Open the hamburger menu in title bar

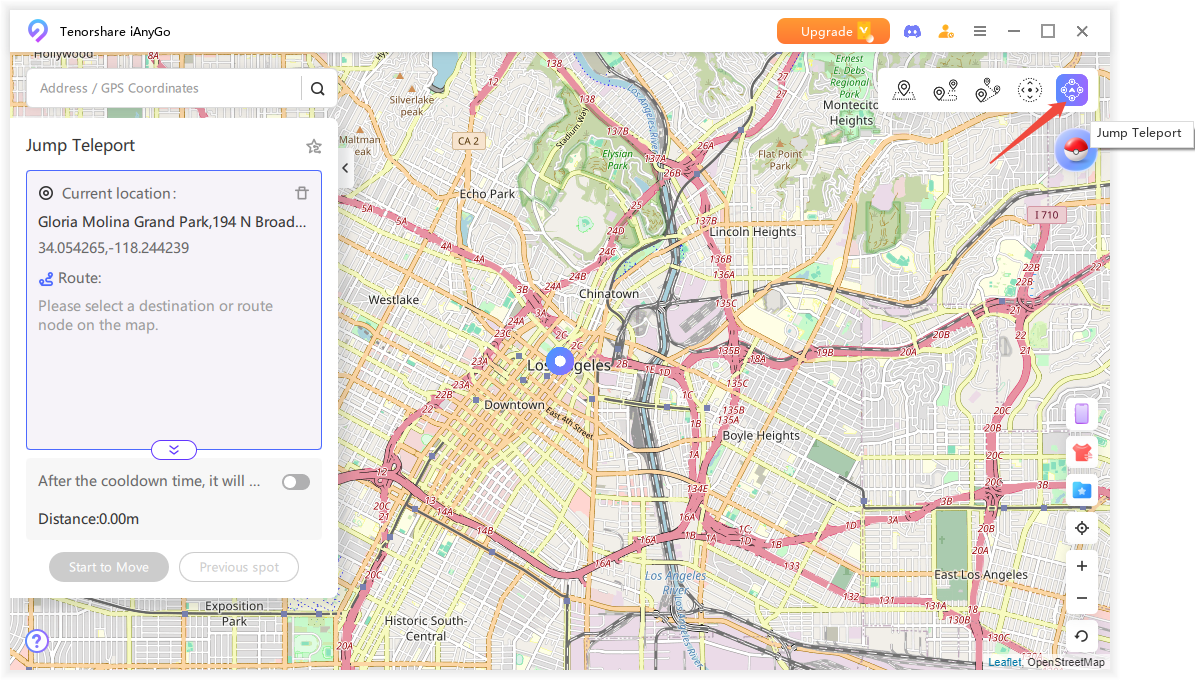pos(980,32)
